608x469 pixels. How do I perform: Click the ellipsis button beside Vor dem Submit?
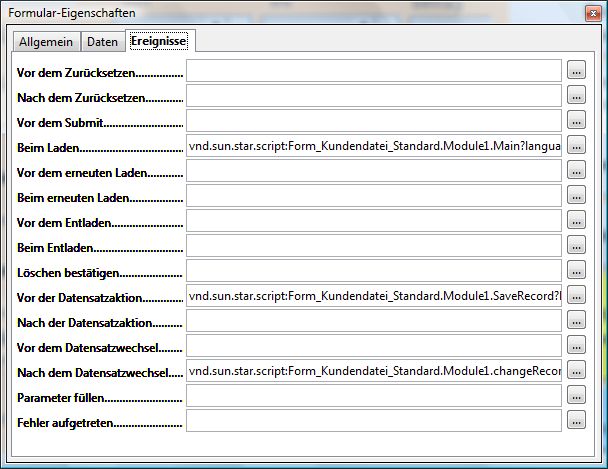(x=577, y=120)
